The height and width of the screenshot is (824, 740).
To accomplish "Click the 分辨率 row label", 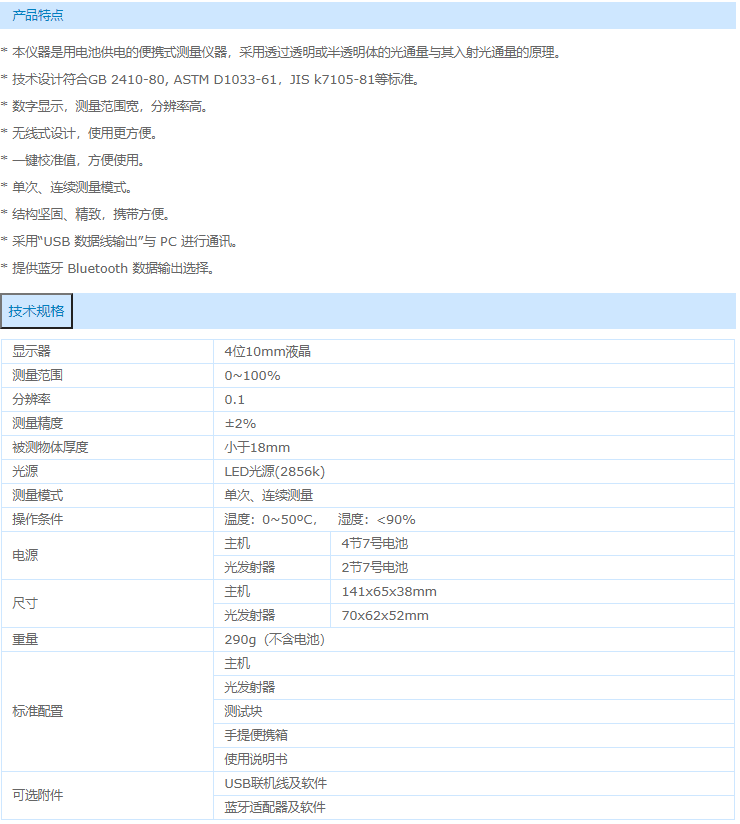I will 31,399.
